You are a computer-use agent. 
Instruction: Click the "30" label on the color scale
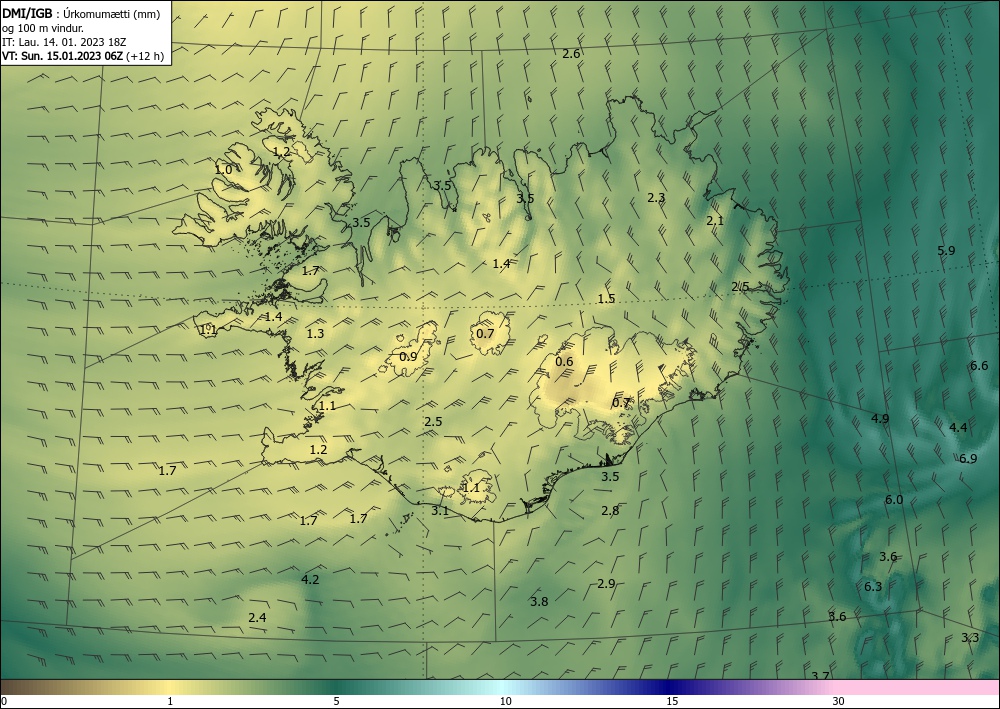point(839,701)
